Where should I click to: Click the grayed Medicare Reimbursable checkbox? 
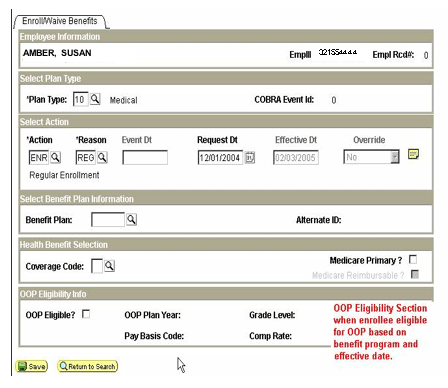click(x=415, y=274)
